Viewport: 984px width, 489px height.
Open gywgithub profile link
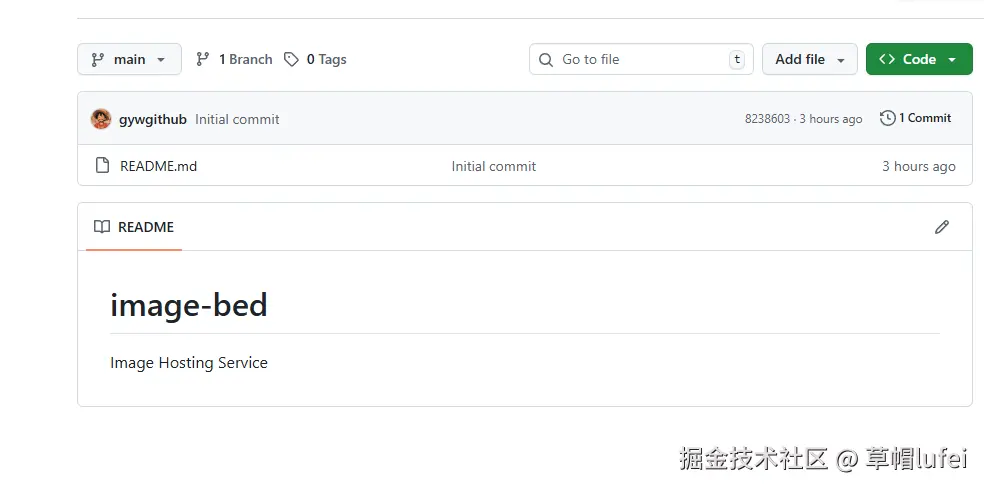[152, 119]
